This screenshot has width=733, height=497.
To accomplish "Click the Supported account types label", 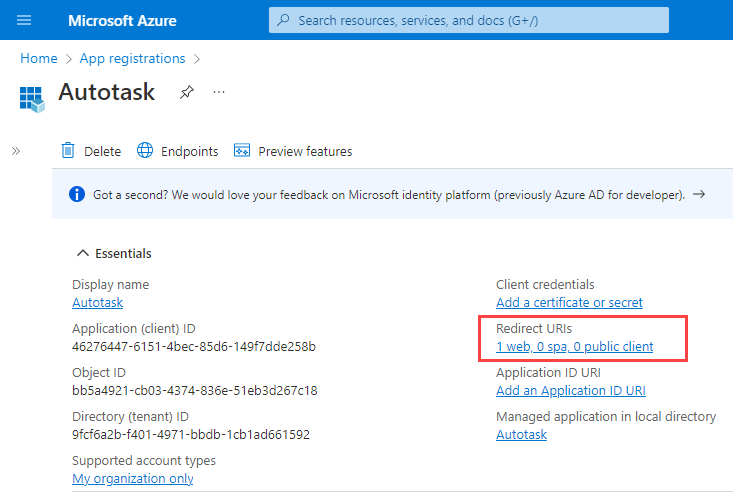I will (144, 461).
